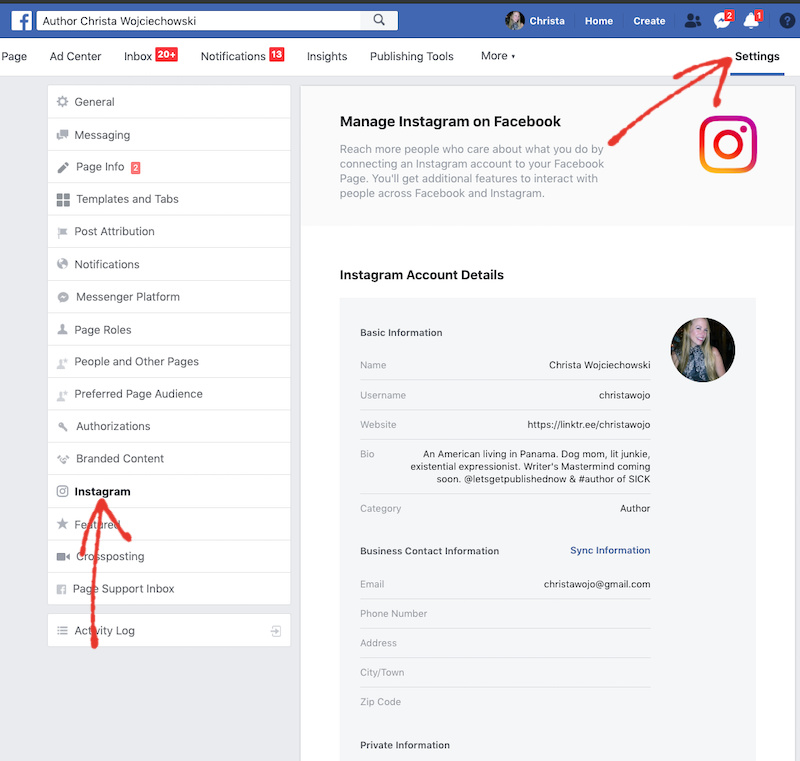Switch to the Insights tab
Viewport: 800px width, 761px height.
pyautogui.click(x=327, y=56)
